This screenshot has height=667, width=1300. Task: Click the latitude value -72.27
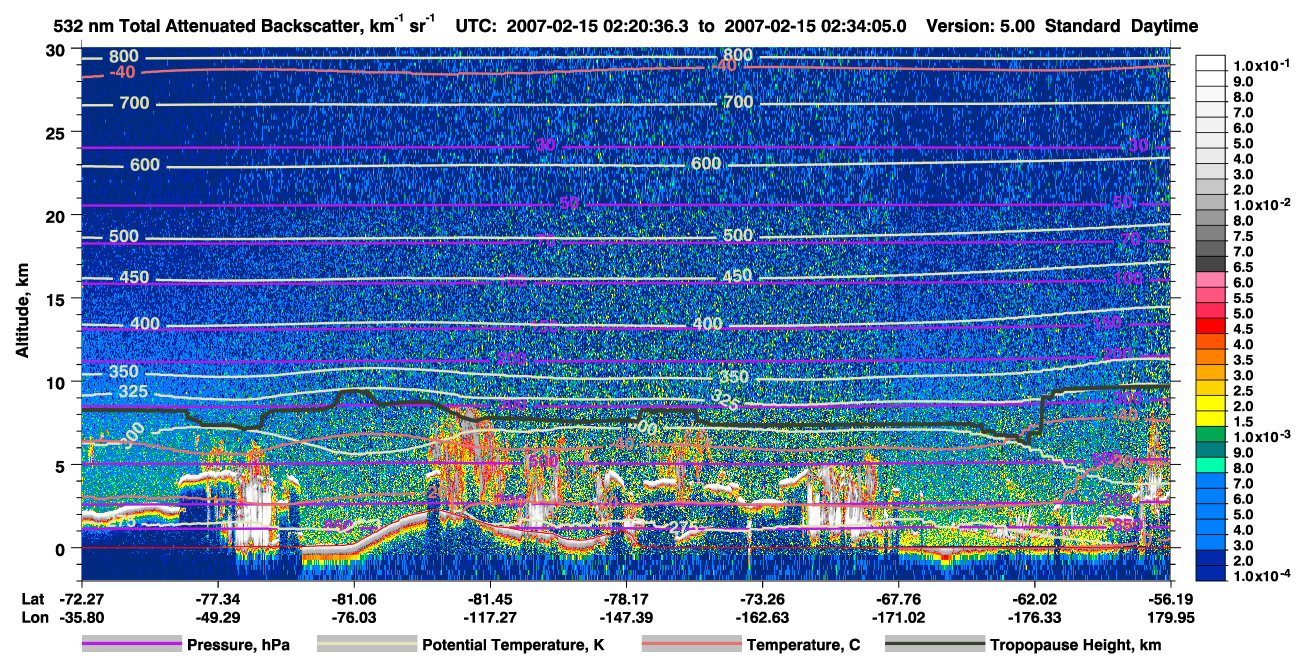(x=81, y=598)
